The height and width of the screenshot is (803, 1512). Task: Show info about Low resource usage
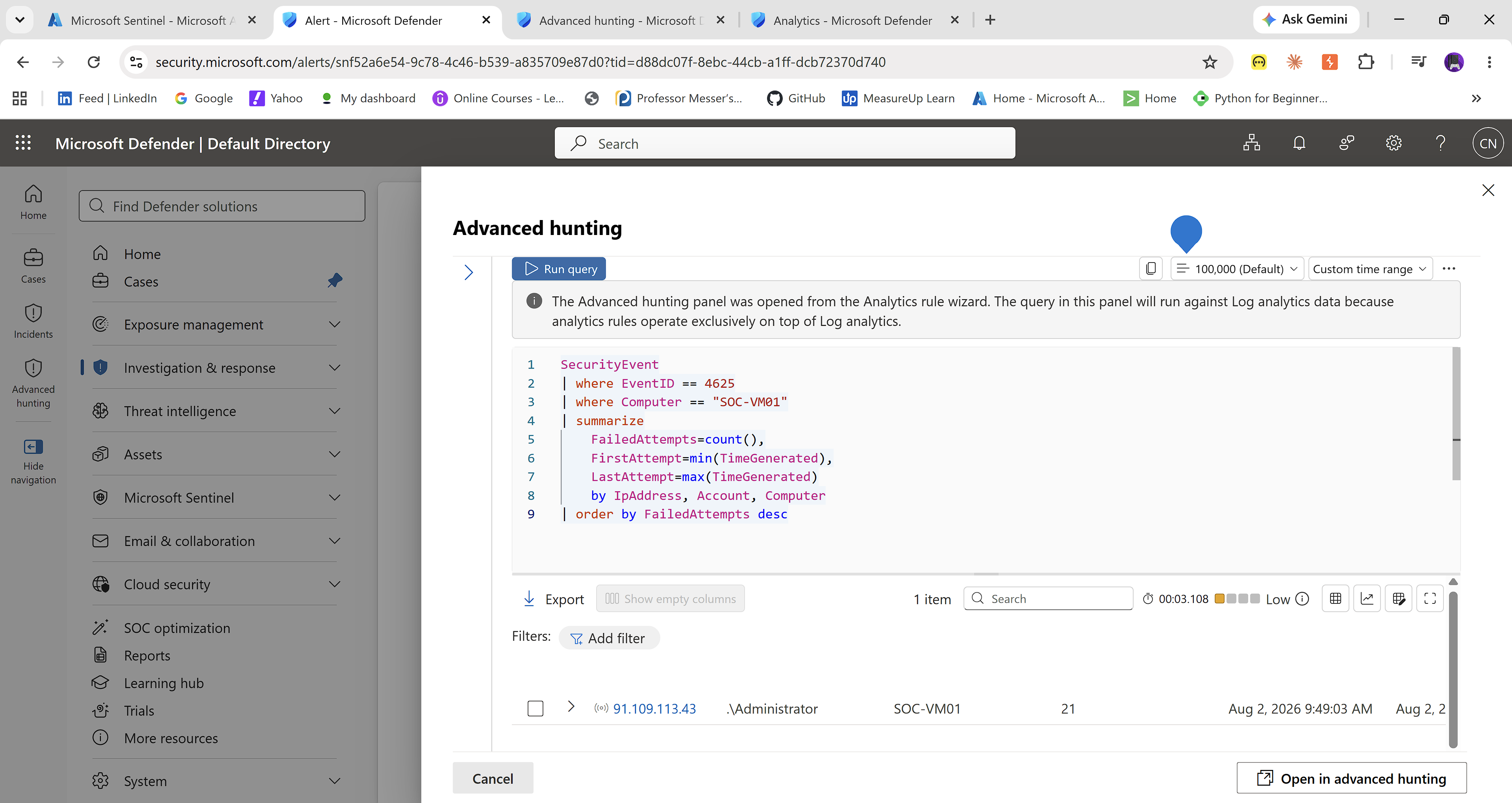1302,599
